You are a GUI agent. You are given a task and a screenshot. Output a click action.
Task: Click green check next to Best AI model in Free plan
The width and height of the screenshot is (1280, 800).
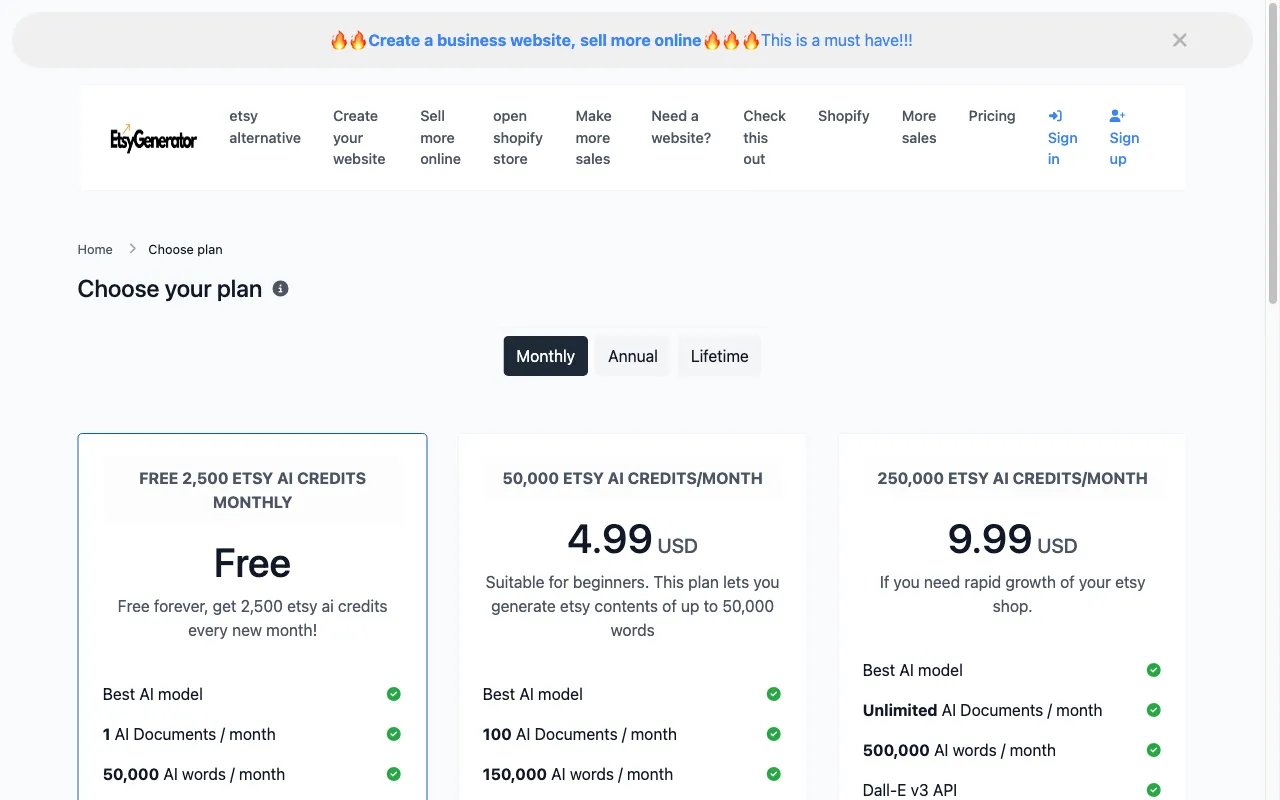(x=394, y=694)
